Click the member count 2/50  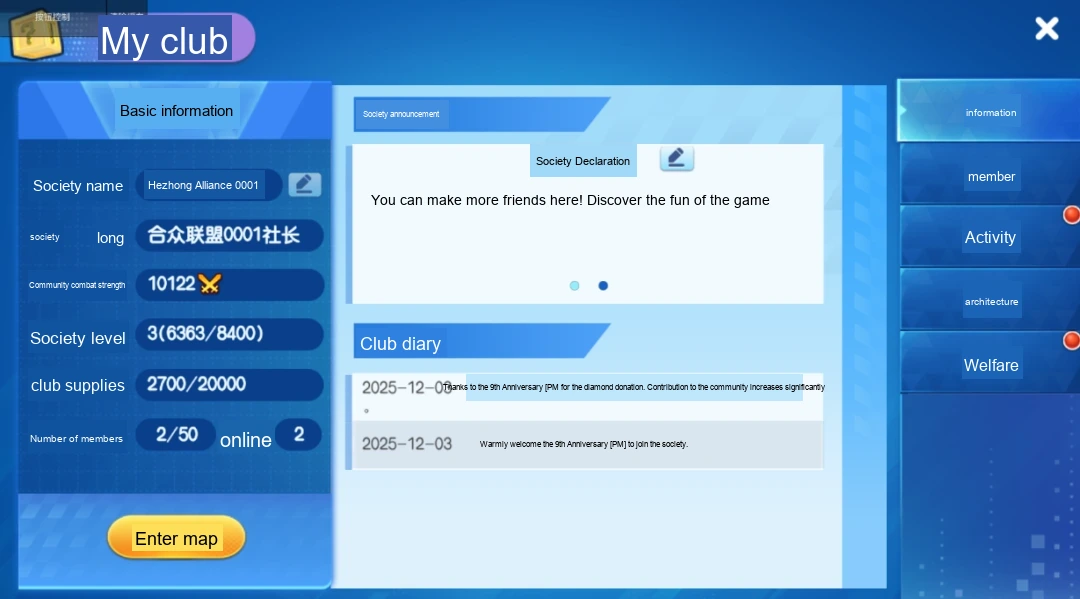pos(176,434)
